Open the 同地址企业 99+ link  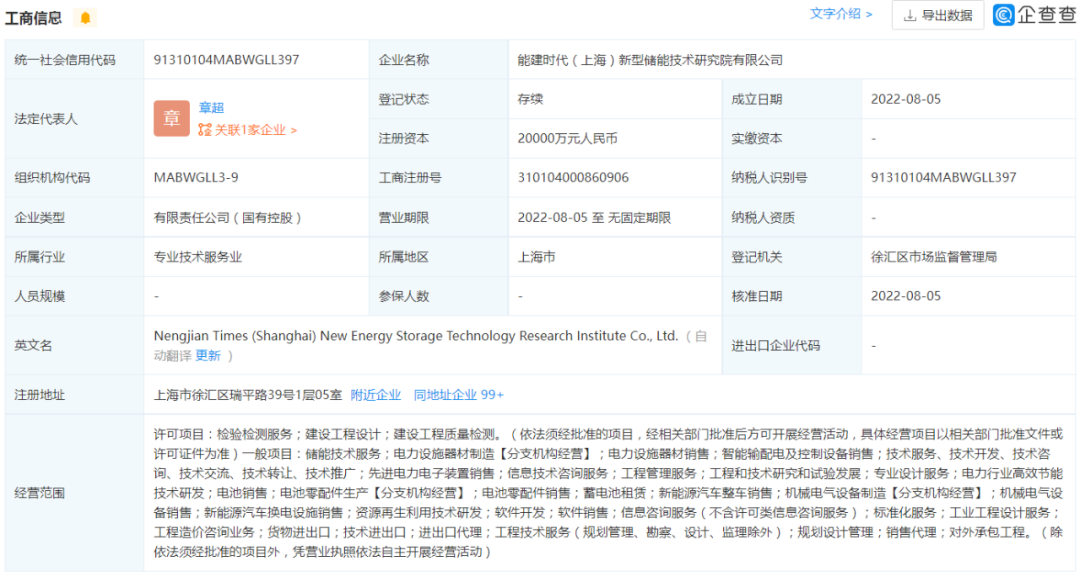pyautogui.click(x=459, y=395)
